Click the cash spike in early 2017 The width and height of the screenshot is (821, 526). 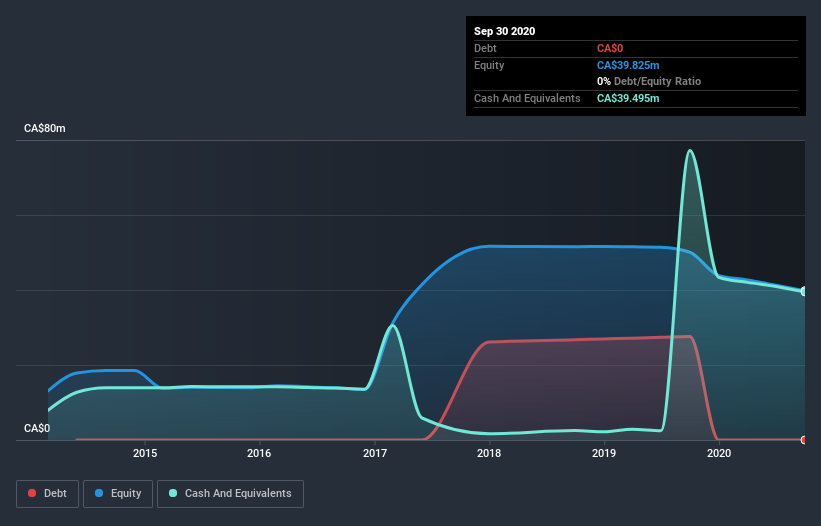[x=392, y=326]
